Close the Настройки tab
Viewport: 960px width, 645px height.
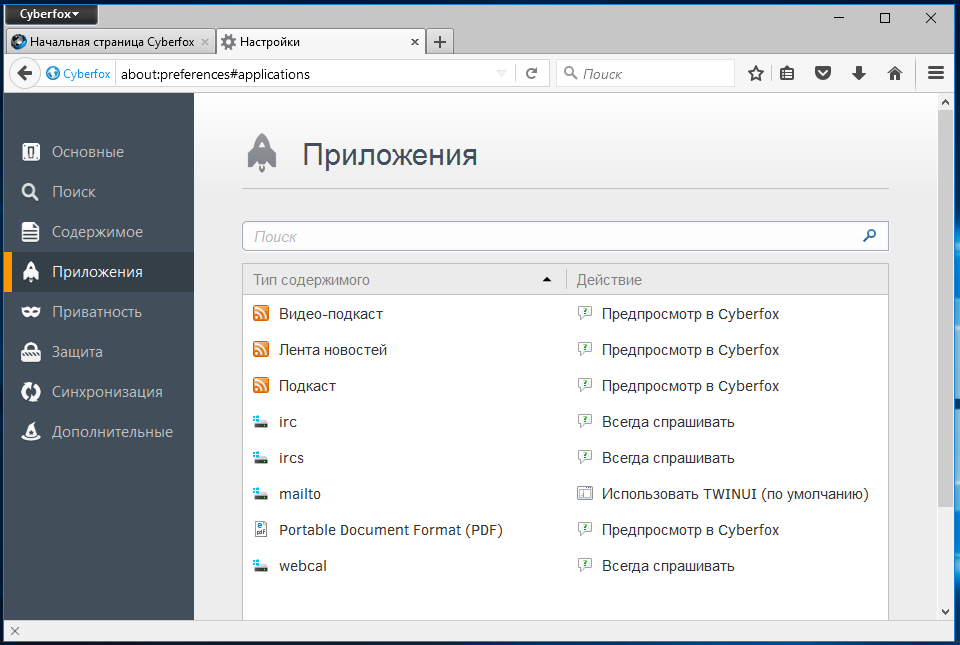(414, 42)
